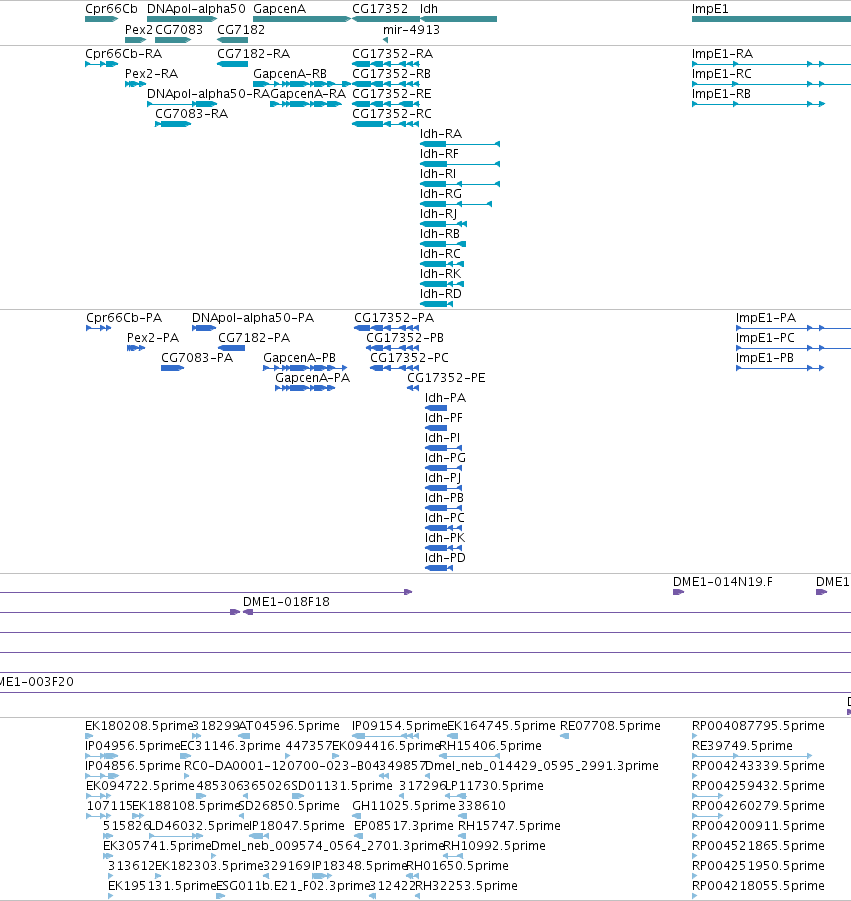Viewport: 851px width, 901px height.
Task: Click protein CG7083-PA label
Action: click(197, 358)
